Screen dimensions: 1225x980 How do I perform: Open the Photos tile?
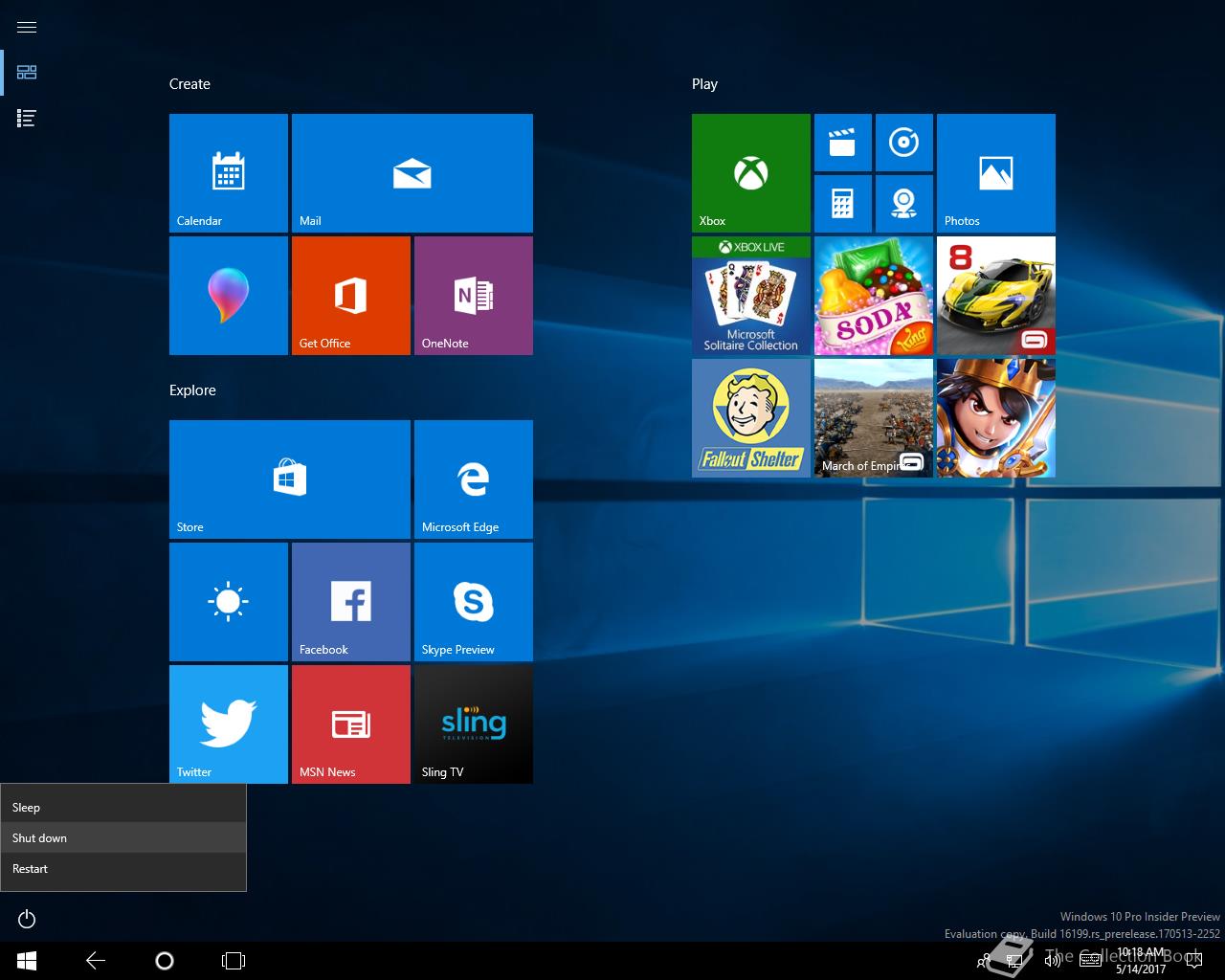click(x=996, y=173)
